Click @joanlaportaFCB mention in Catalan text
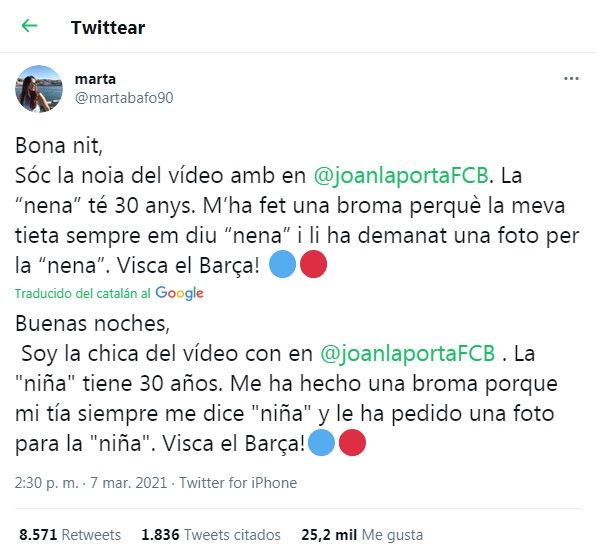The width and height of the screenshot is (596, 559). coord(401,176)
